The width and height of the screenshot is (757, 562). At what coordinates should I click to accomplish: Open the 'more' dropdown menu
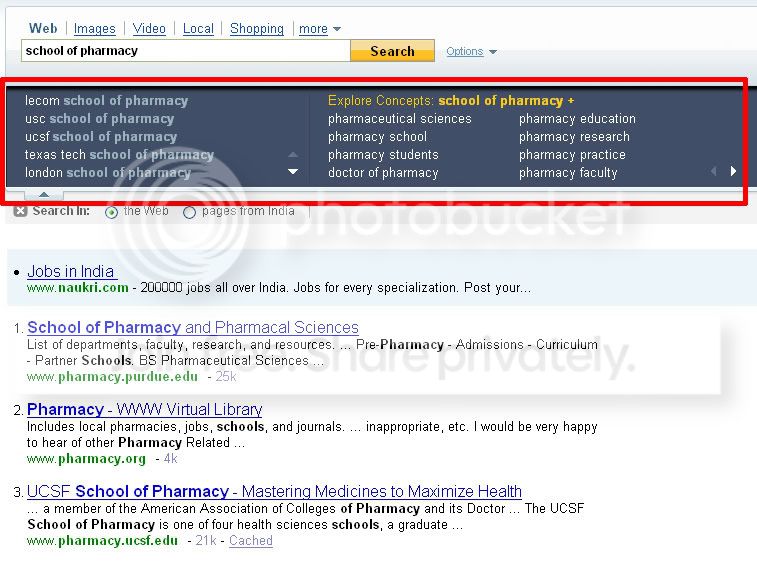320,29
